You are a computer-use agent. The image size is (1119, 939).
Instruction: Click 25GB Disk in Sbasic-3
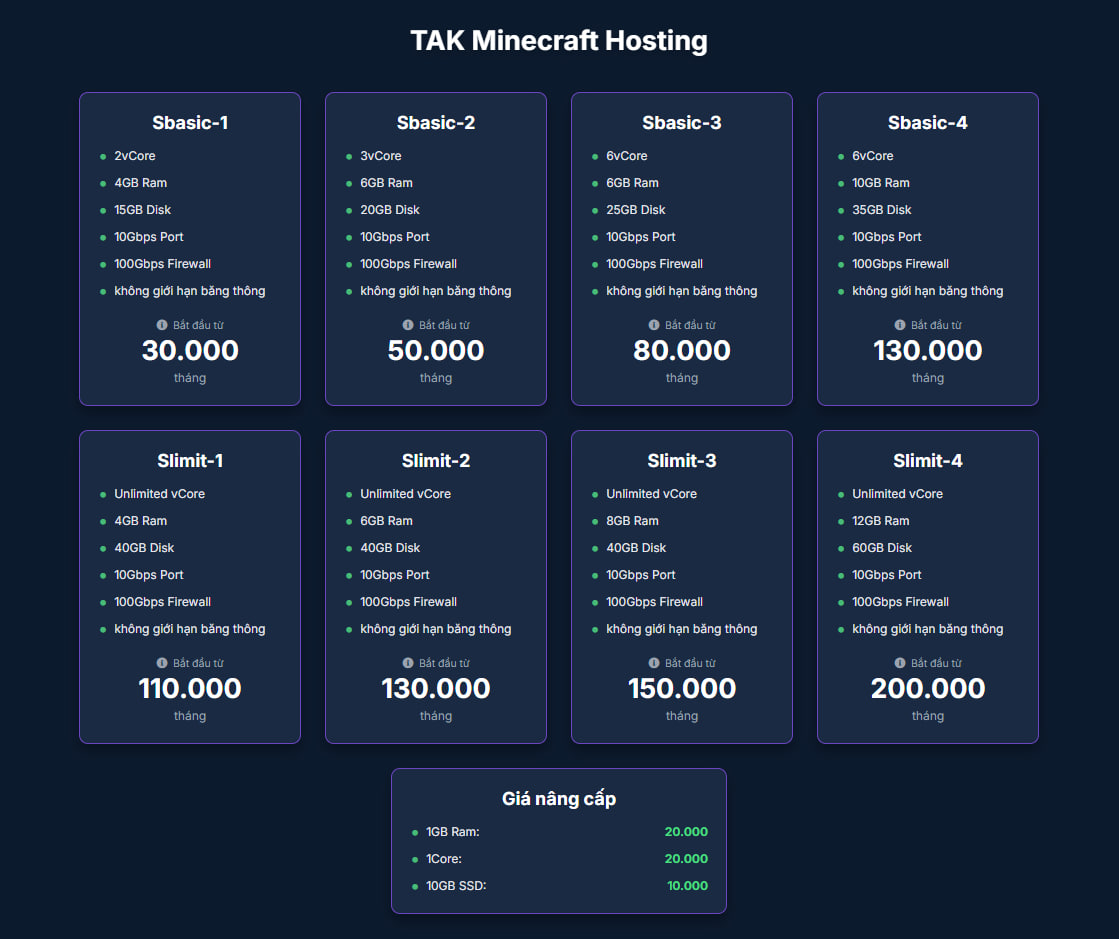click(x=635, y=210)
